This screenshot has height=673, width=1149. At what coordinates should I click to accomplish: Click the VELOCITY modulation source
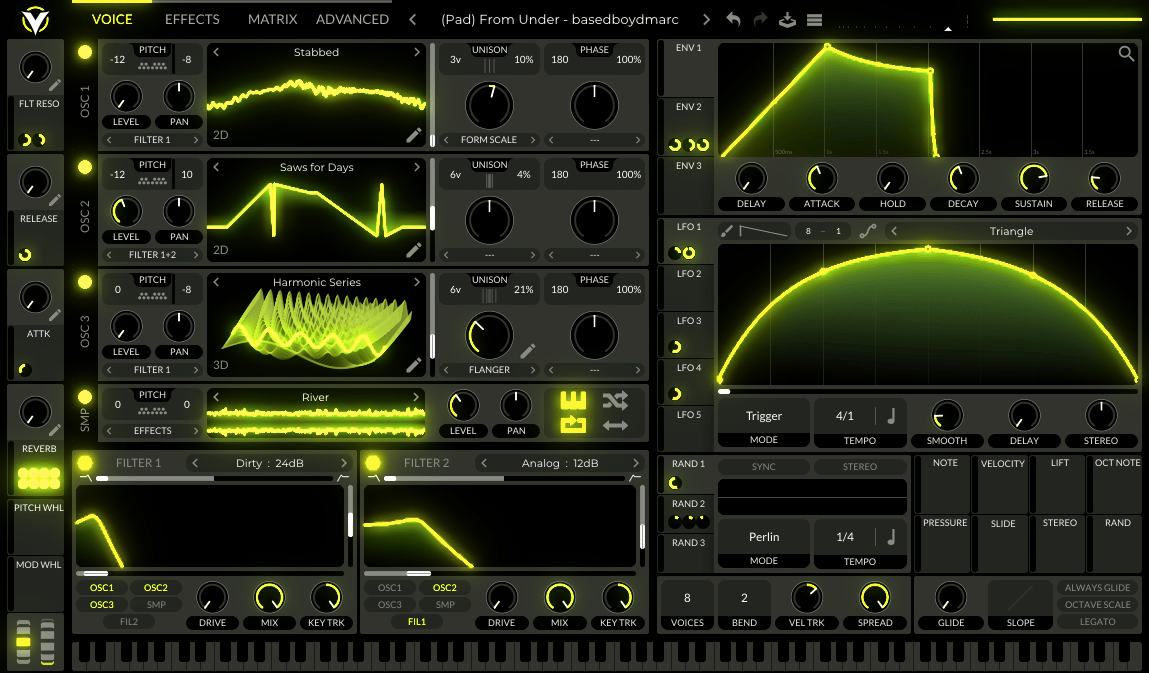(x=1002, y=484)
